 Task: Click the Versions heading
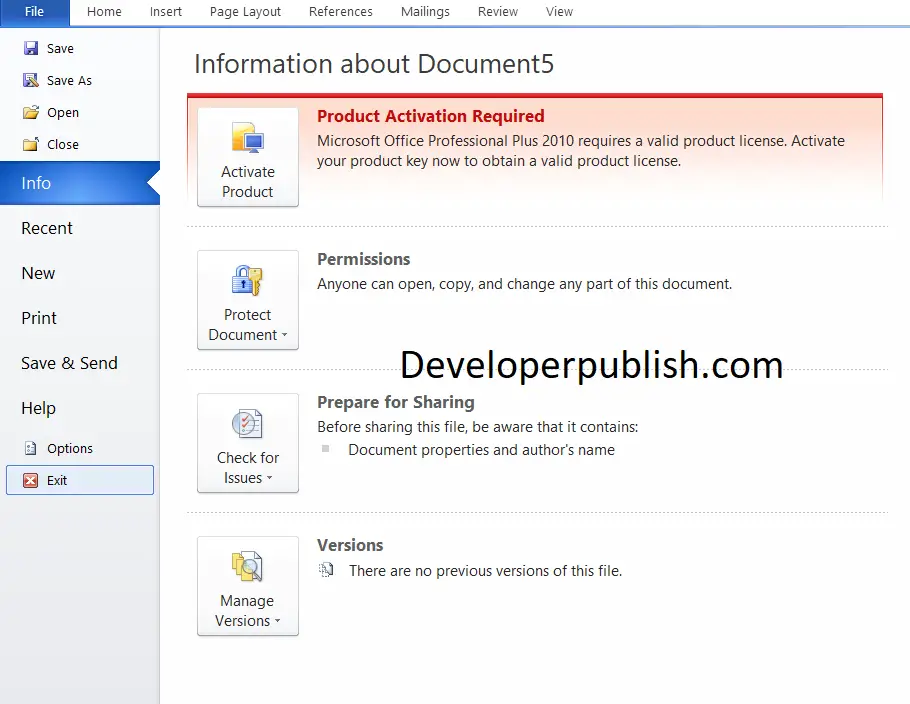point(350,545)
